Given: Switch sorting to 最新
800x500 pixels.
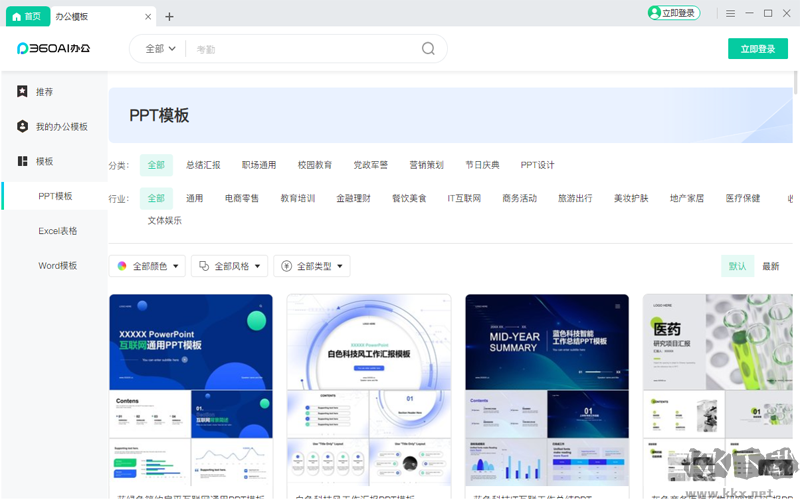Looking at the screenshot, I should pyautogui.click(x=771, y=266).
